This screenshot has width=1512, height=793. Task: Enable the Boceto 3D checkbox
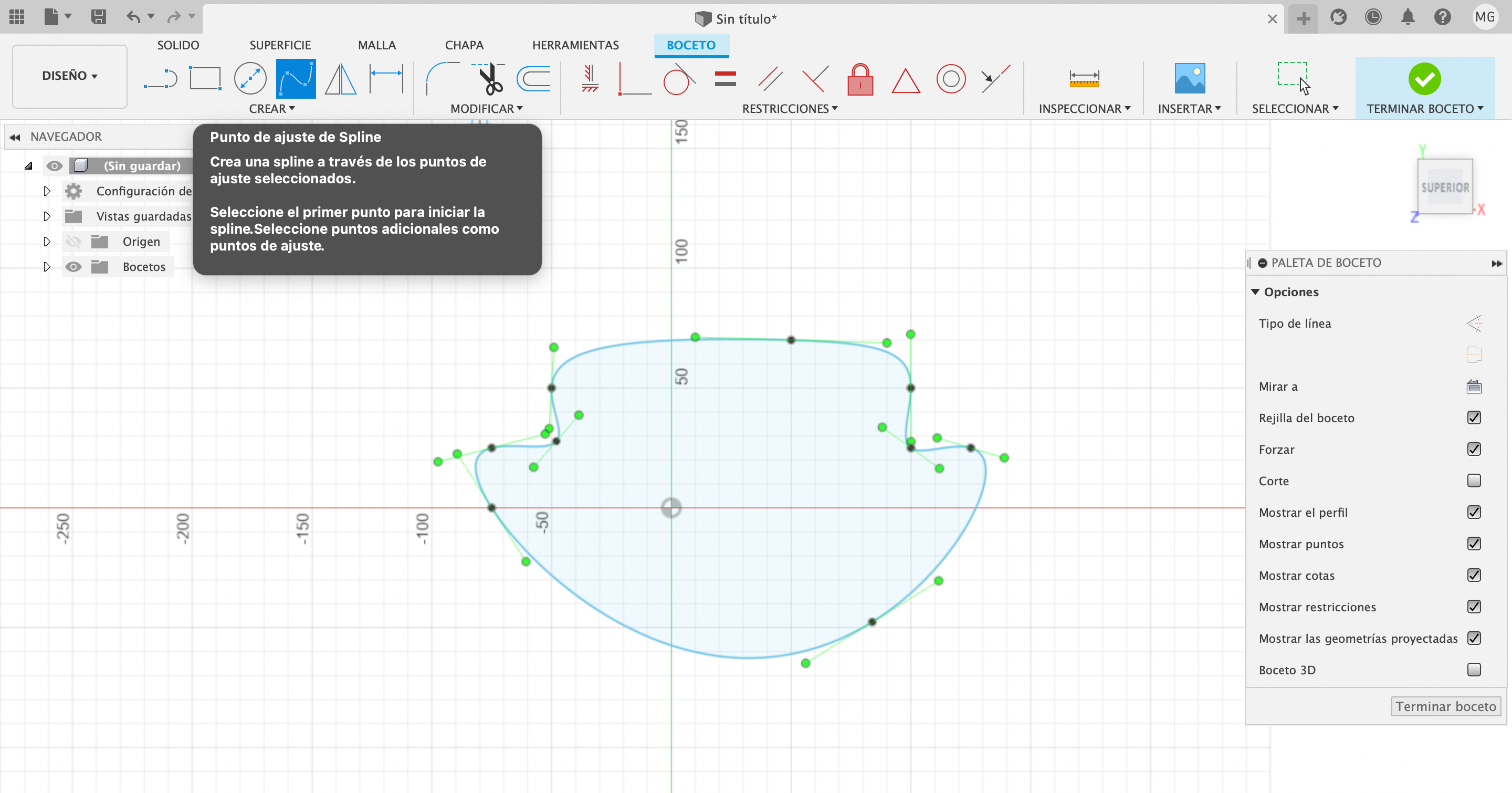click(1474, 670)
